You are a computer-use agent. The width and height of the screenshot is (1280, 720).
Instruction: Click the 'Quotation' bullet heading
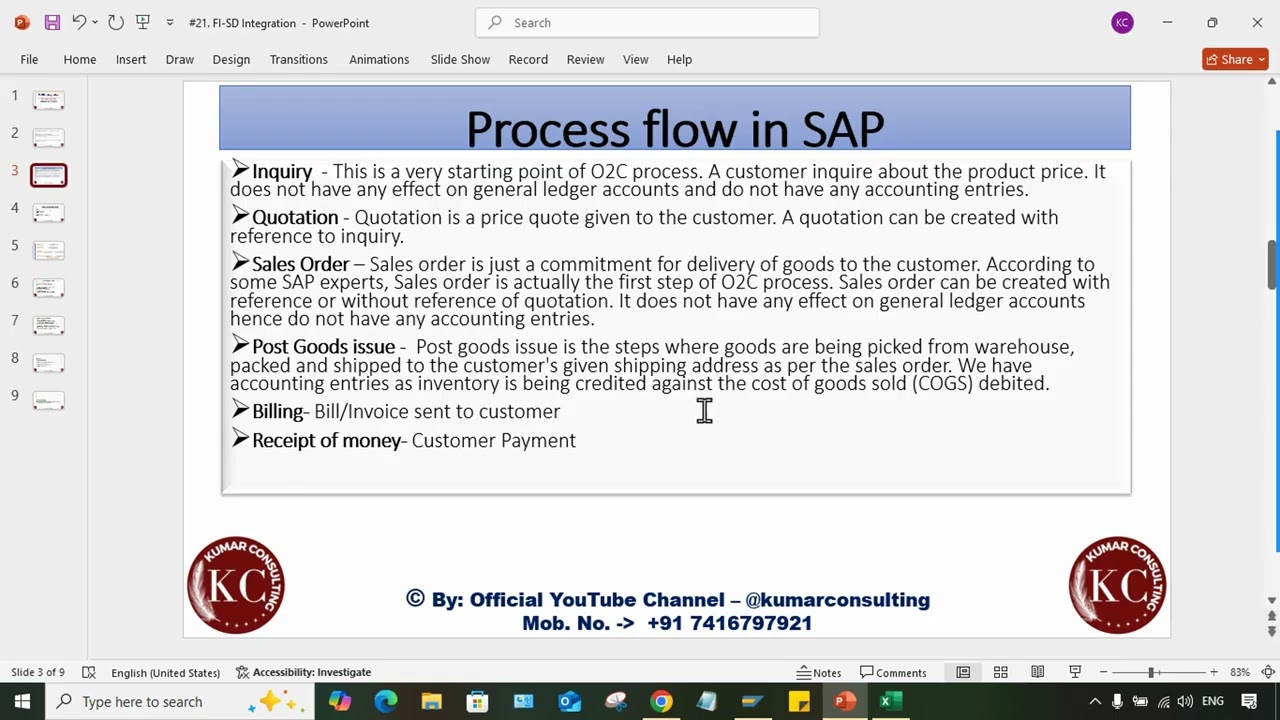pos(295,217)
